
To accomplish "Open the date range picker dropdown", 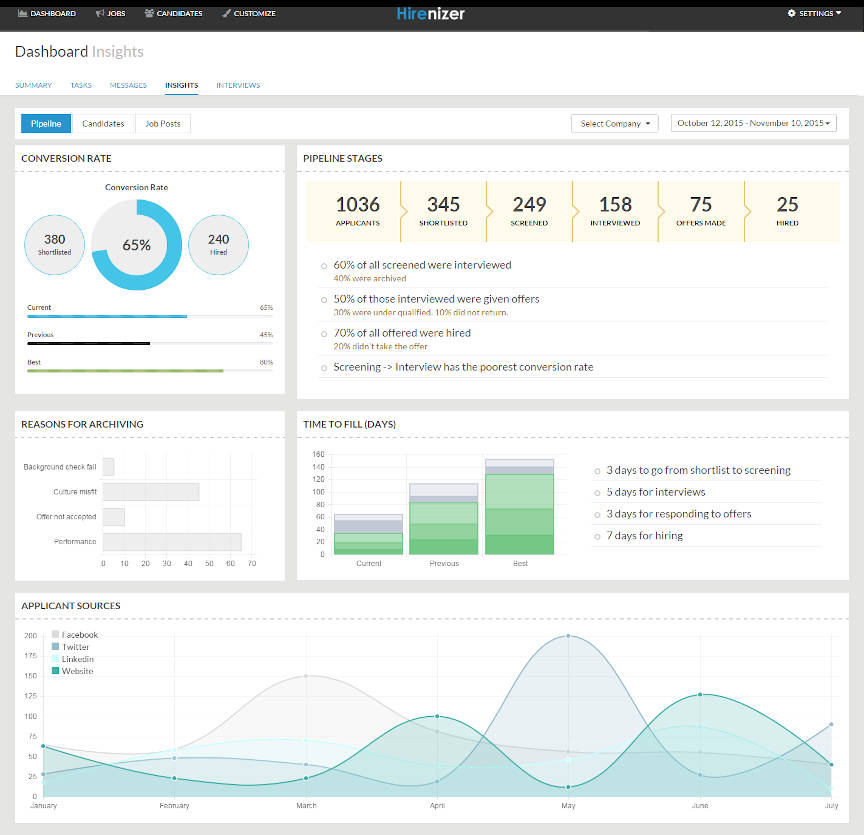I will [753, 124].
